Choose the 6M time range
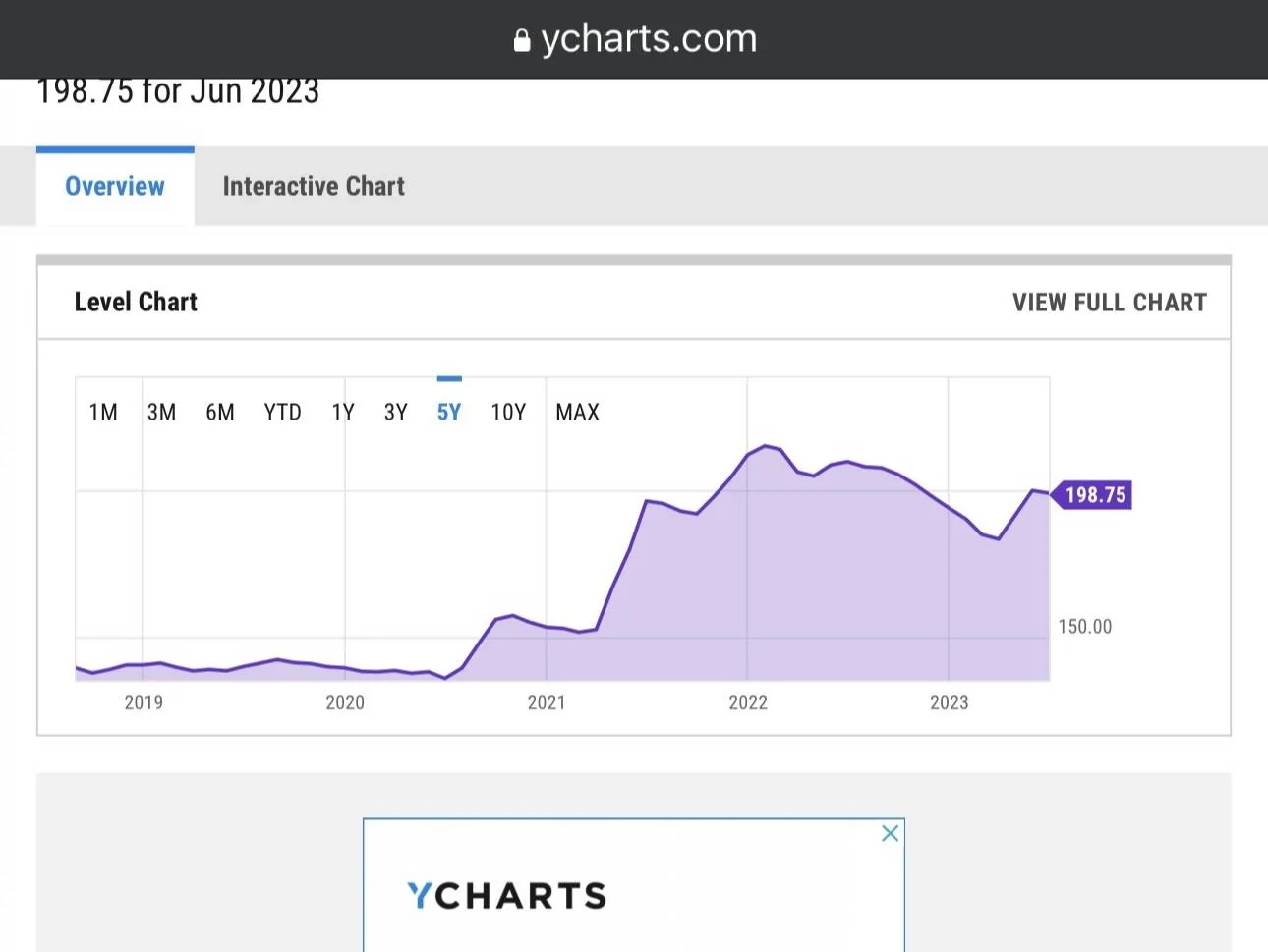Viewport: 1268px width, 952px height. coord(220,413)
